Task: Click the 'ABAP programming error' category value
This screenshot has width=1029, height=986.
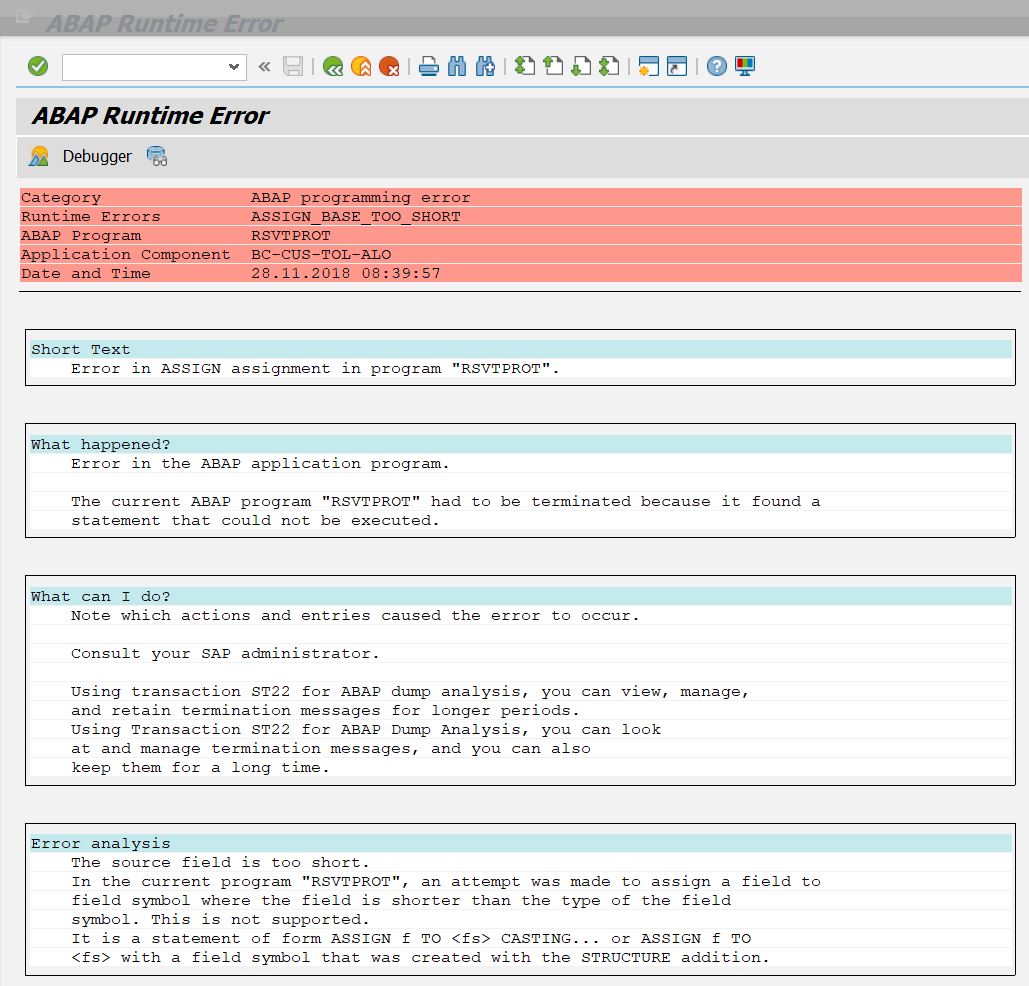Action: (x=360, y=198)
